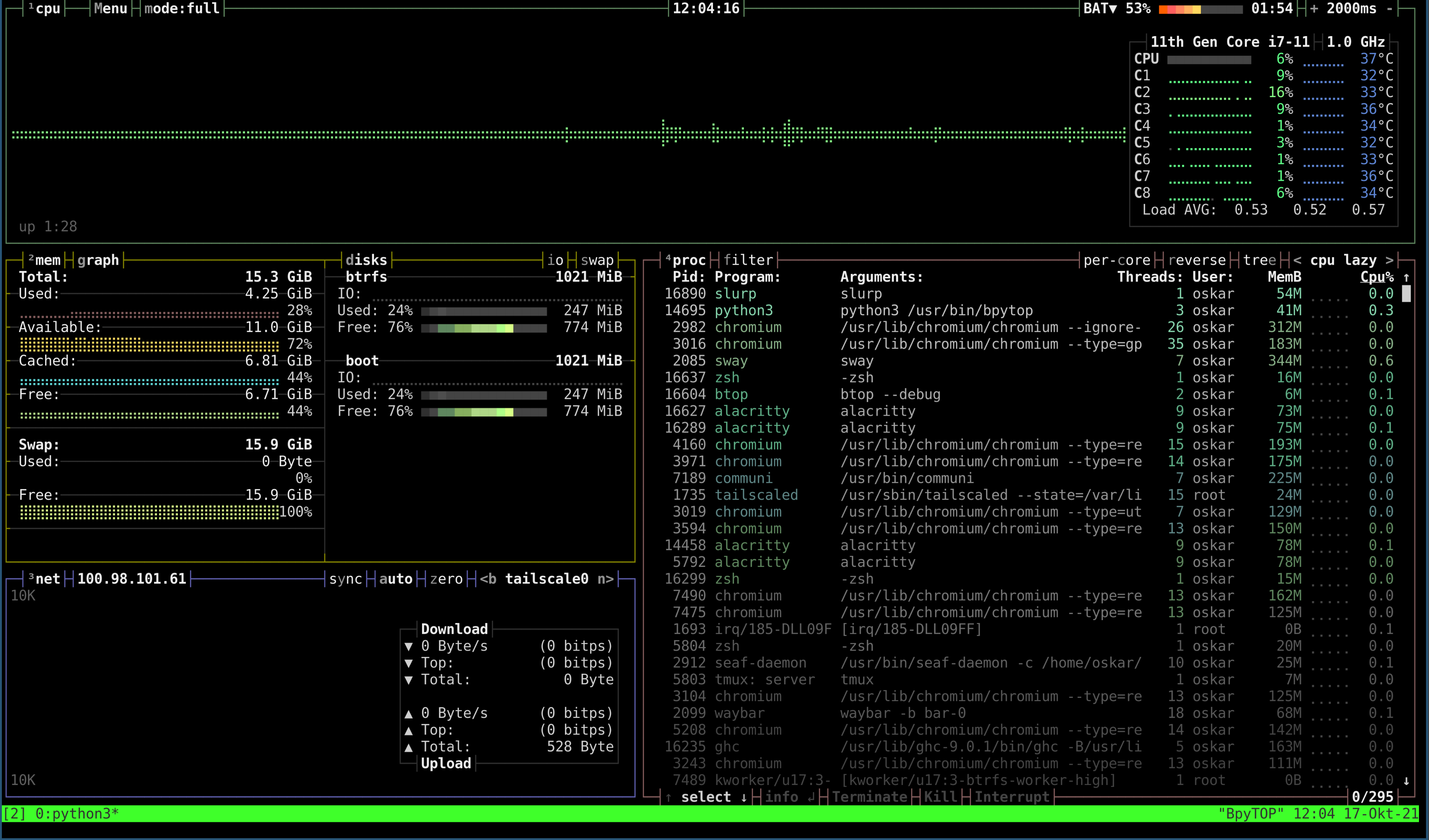Open the mode:full preset selector

(x=182, y=9)
